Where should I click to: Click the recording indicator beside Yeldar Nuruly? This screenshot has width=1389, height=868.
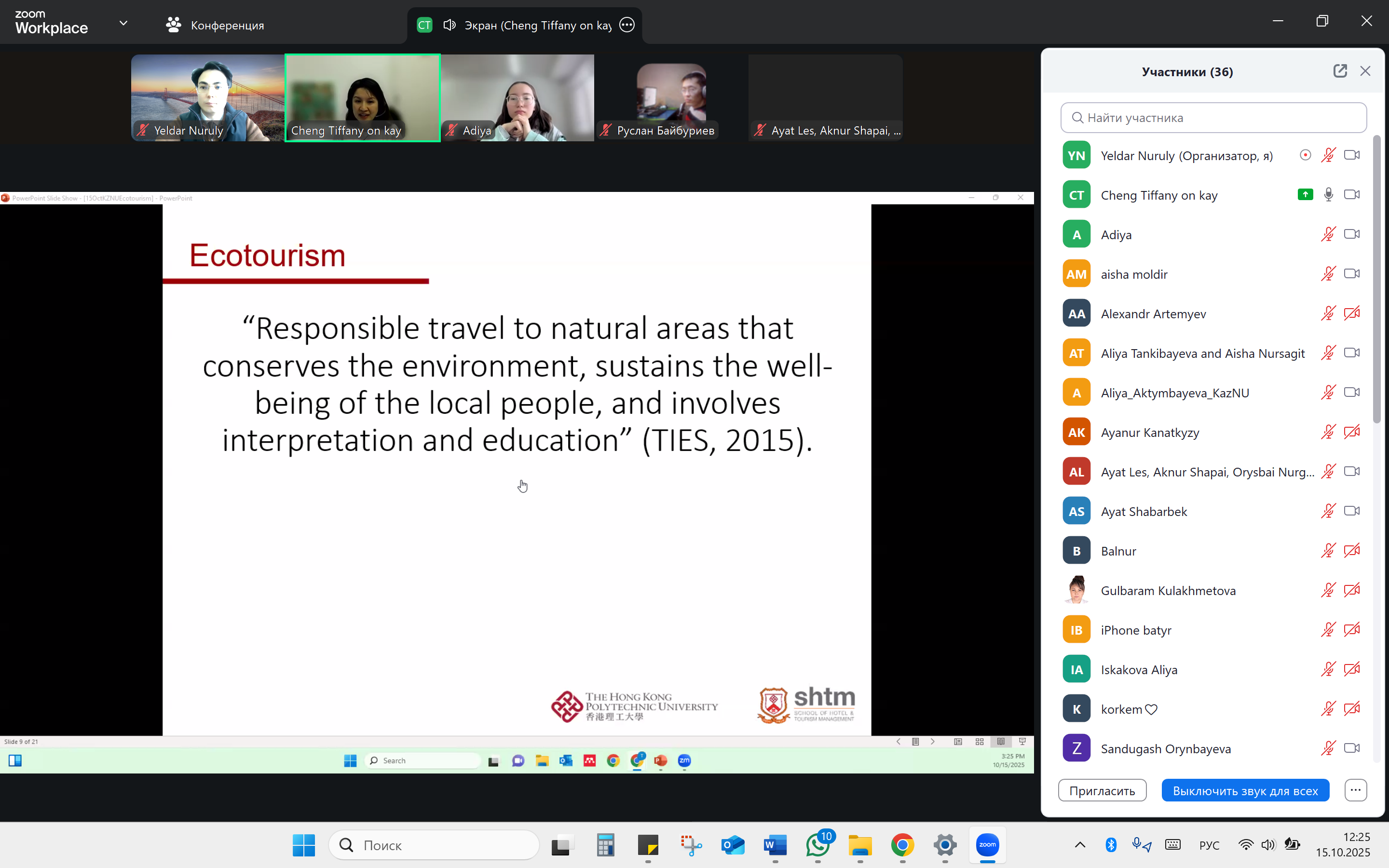1305,155
